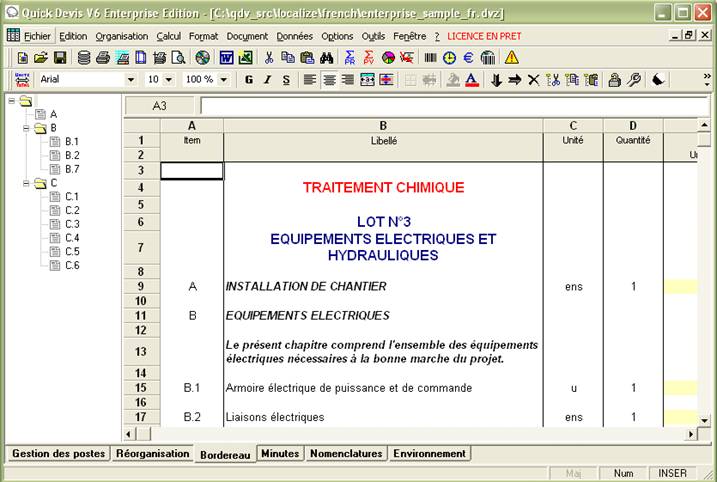Click the yellow warning triangle icon
Image resolution: width=717 pixels, height=482 pixels.
click(511, 58)
